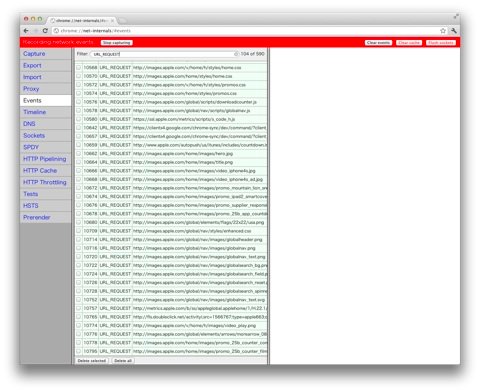The width and height of the screenshot is (480, 392).
Task: Select the metrics.apple.com request URL
Action: (x=200, y=308)
